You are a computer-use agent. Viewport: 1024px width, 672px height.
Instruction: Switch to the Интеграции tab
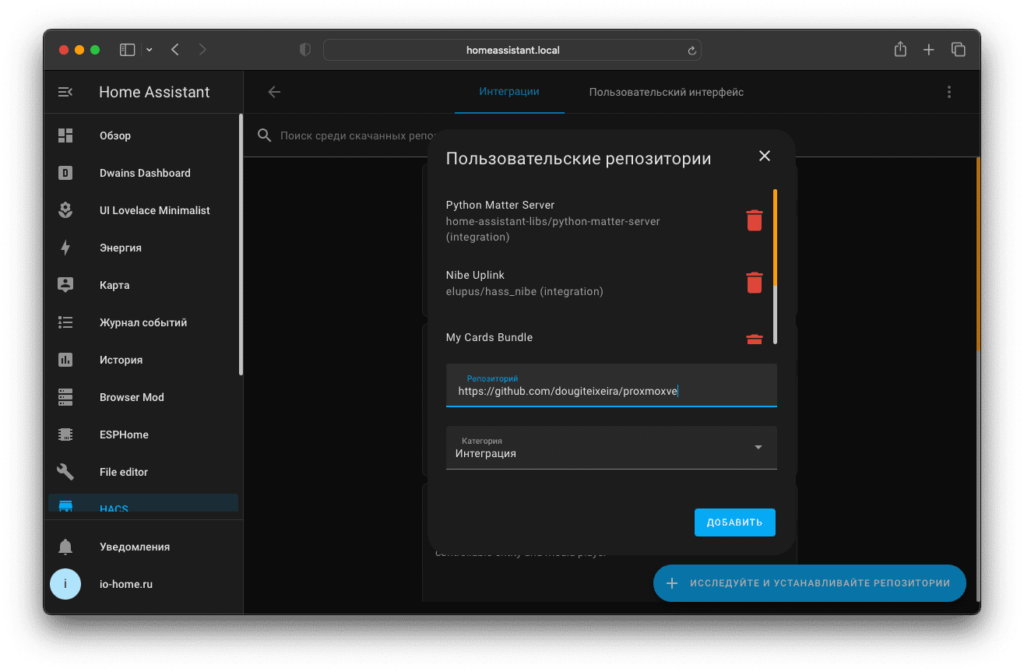tap(509, 91)
